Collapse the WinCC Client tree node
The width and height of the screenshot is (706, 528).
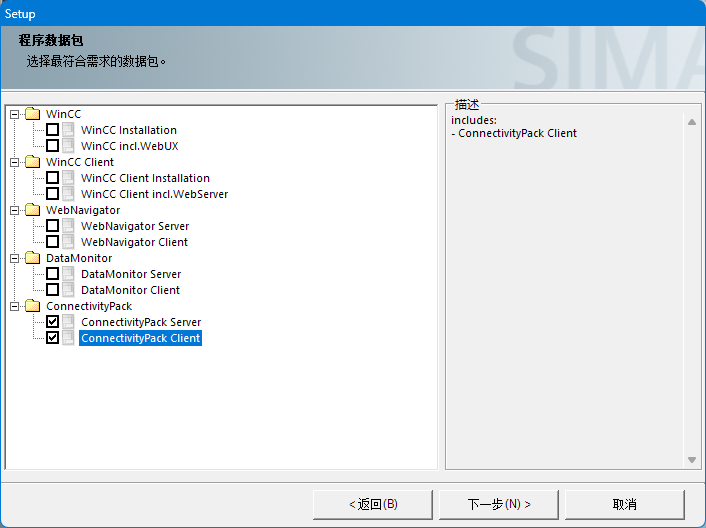[14, 162]
